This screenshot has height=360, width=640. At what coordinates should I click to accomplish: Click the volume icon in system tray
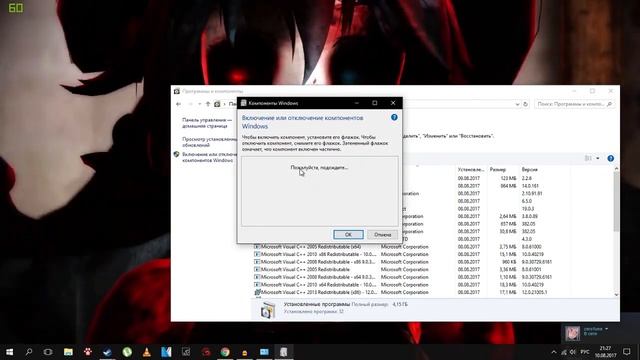coord(573,352)
